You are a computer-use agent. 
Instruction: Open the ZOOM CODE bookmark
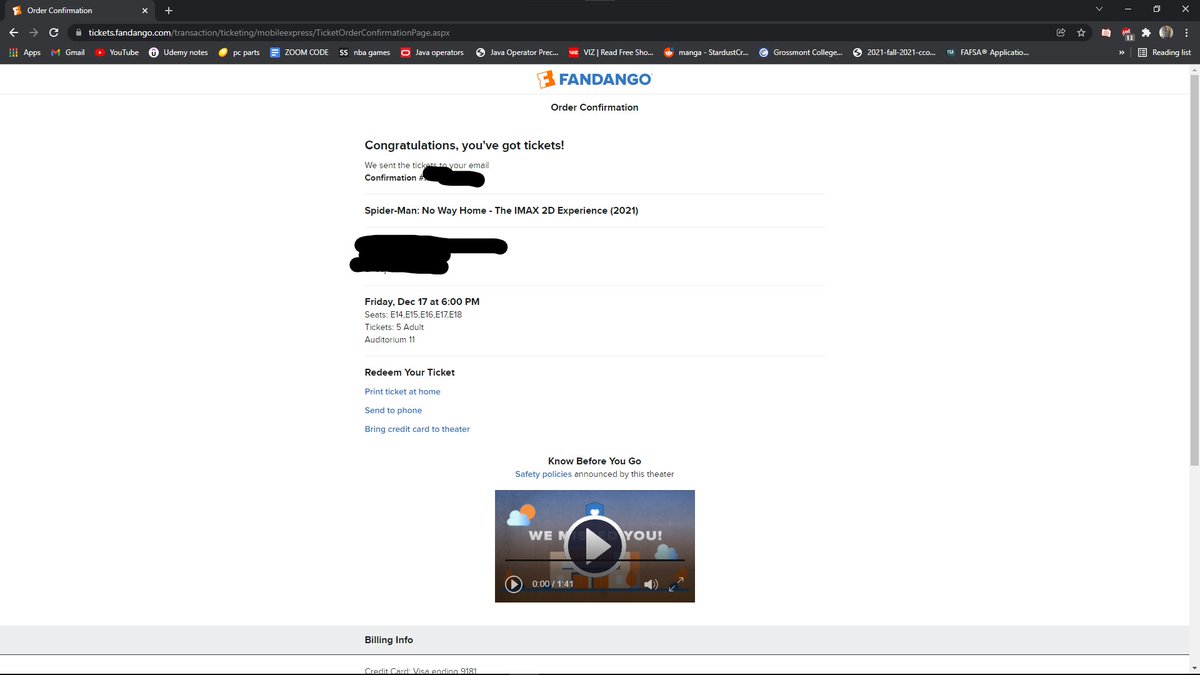(299, 52)
